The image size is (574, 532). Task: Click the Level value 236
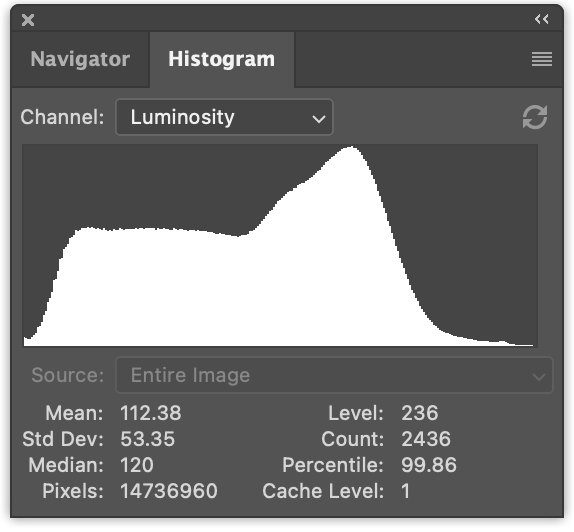420,413
